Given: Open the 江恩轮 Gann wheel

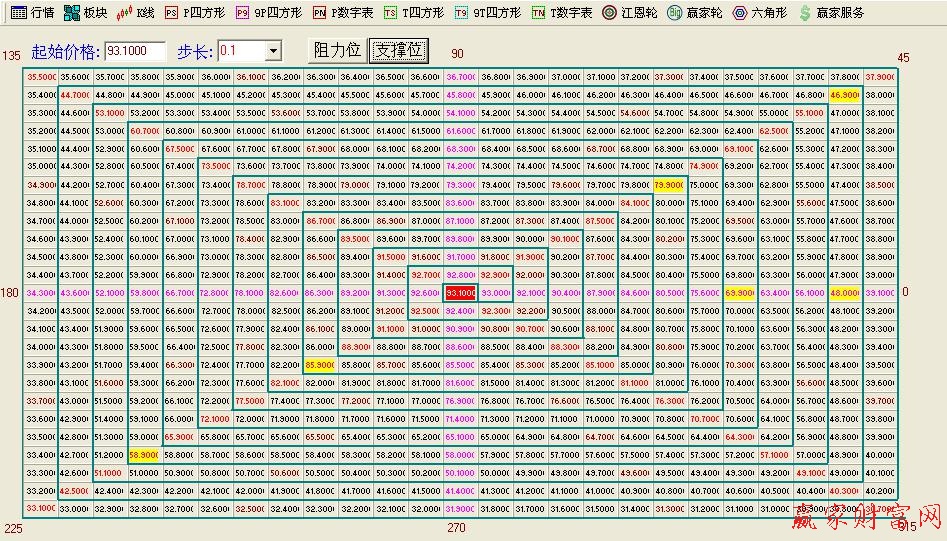Looking at the screenshot, I should tap(630, 13).
